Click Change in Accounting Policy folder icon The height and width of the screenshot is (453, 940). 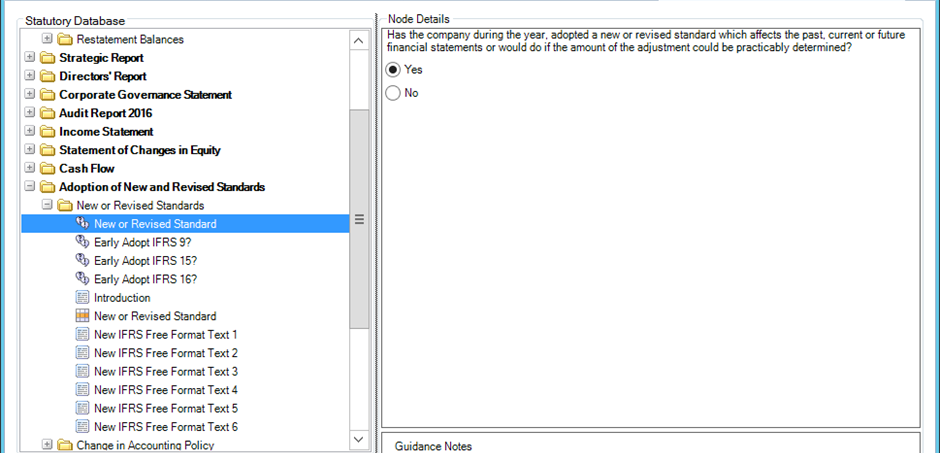click(64, 445)
